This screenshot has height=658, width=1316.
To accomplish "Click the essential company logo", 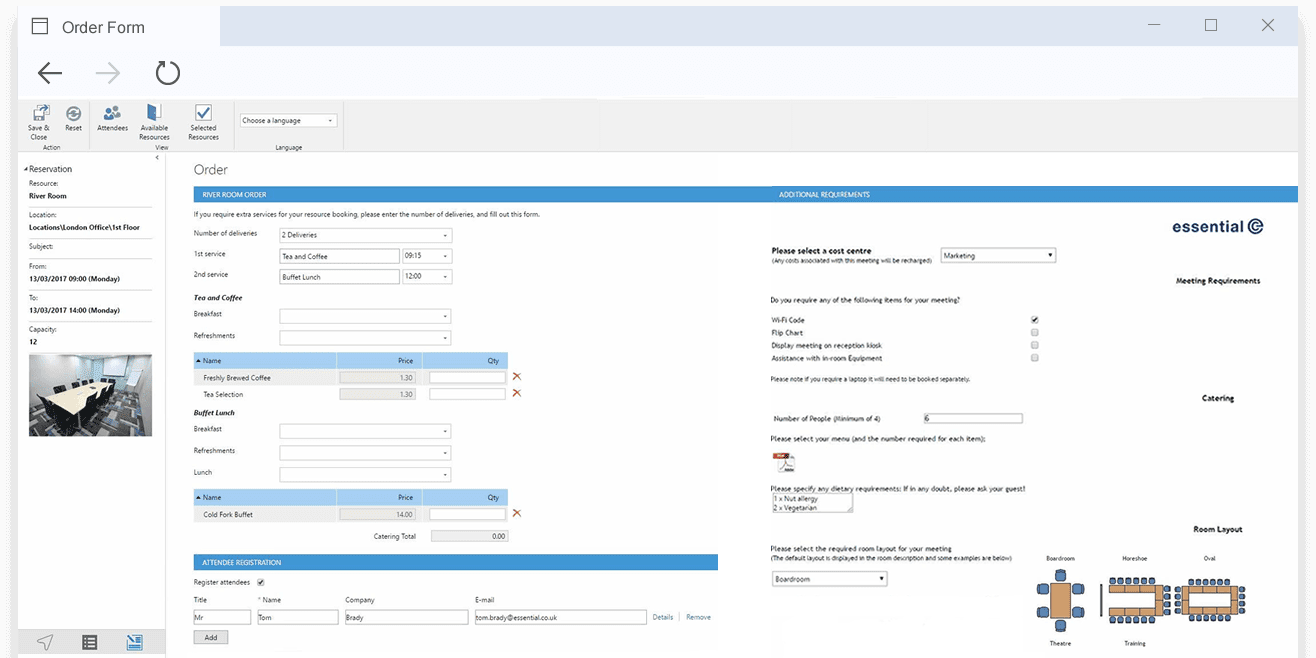I will [x=1218, y=227].
